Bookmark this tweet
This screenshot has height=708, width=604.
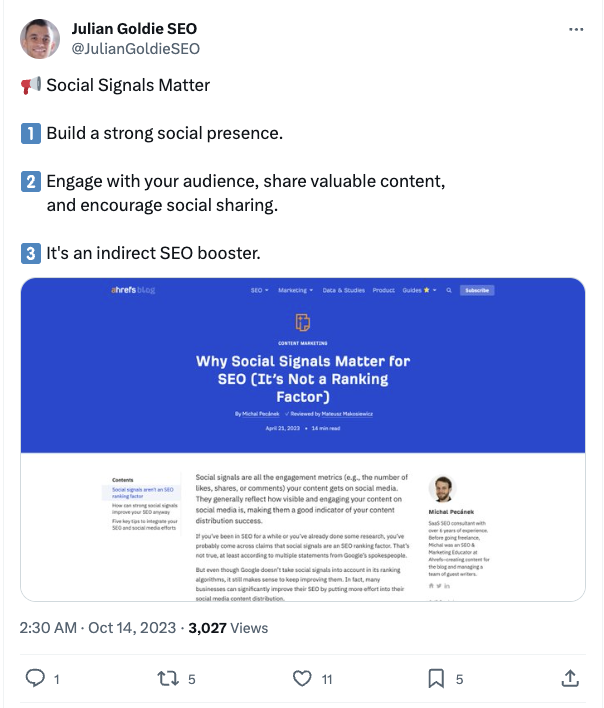click(436, 679)
